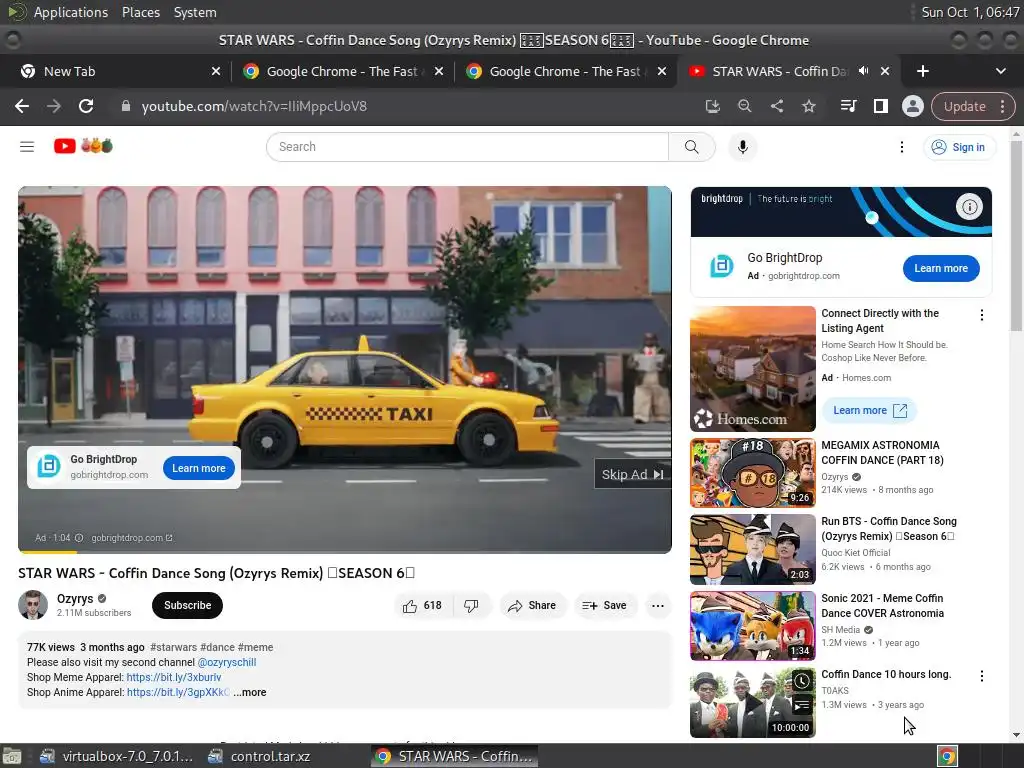Open the Chrome profile avatar

(x=912, y=106)
